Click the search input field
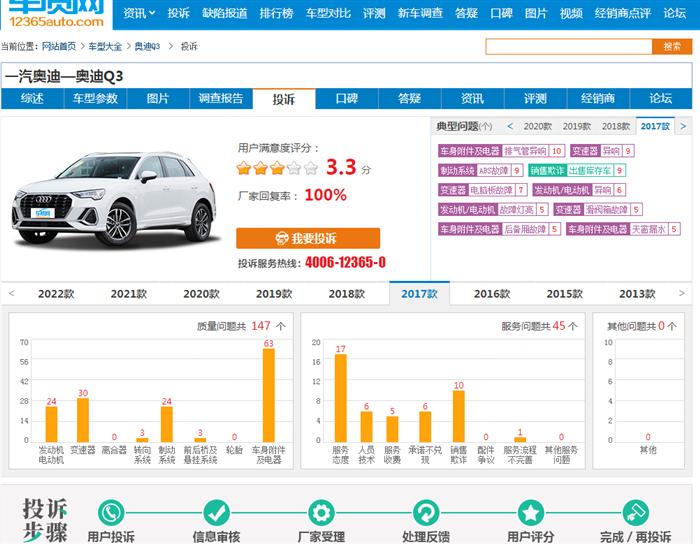The image size is (700, 544). click(569, 46)
